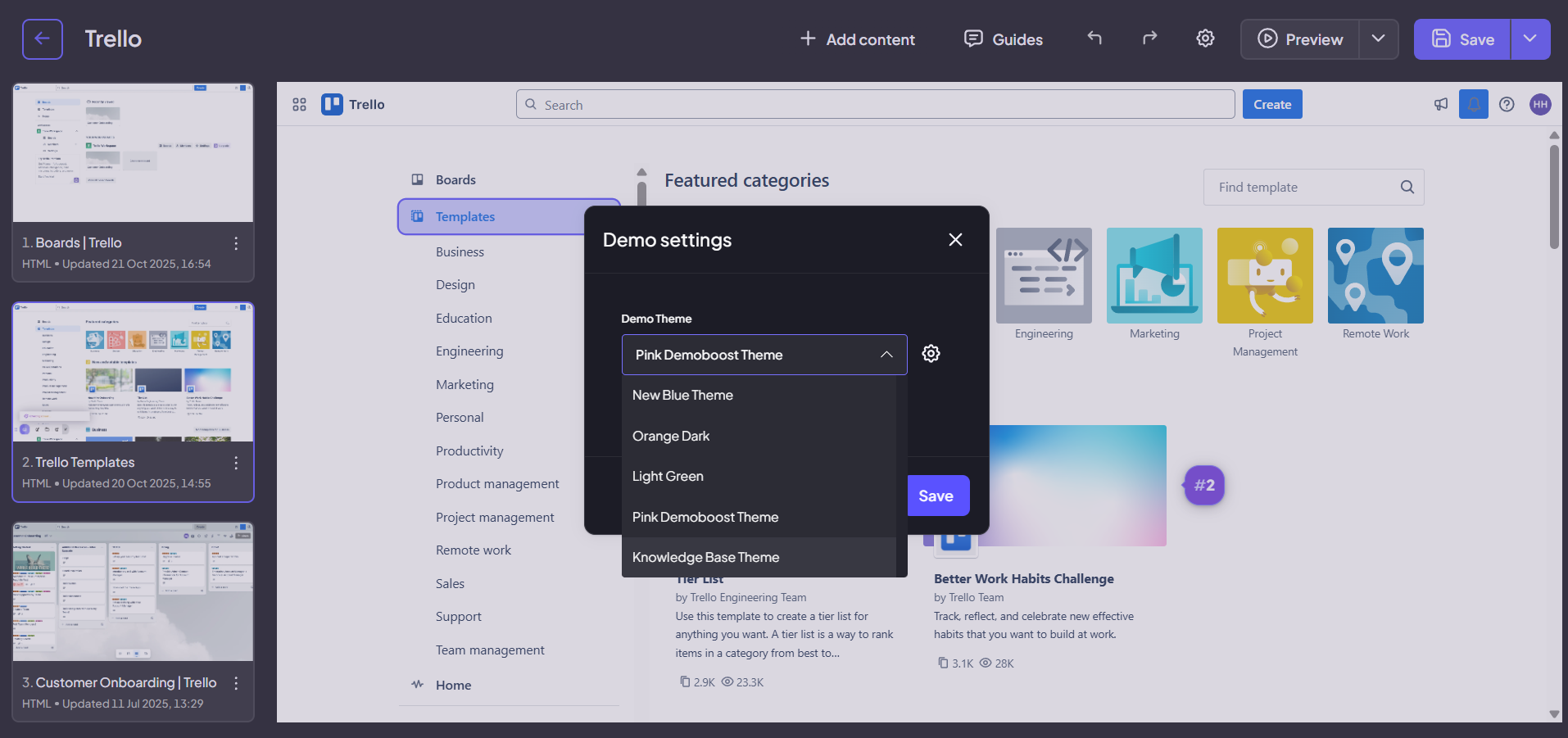Expand the Save options dropdown arrow
This screenshot has height=738, width=1568.
pos(1530,39)
